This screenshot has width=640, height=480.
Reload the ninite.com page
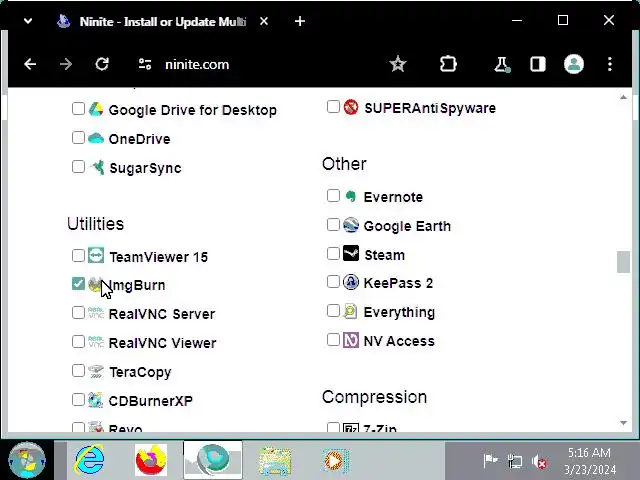[102, 64]
